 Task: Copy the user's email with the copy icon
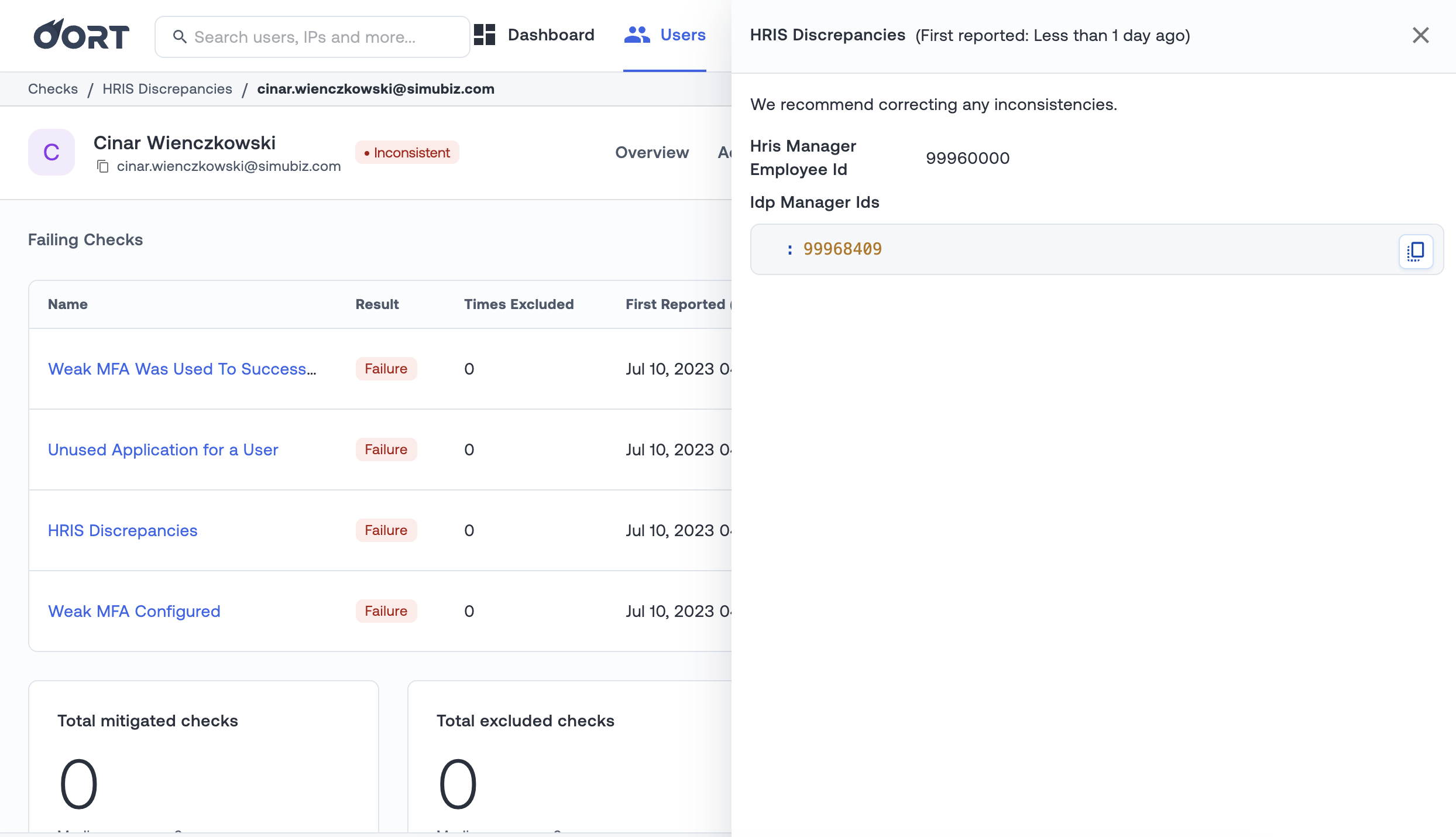pyautogui.click(x=103, y=166)
